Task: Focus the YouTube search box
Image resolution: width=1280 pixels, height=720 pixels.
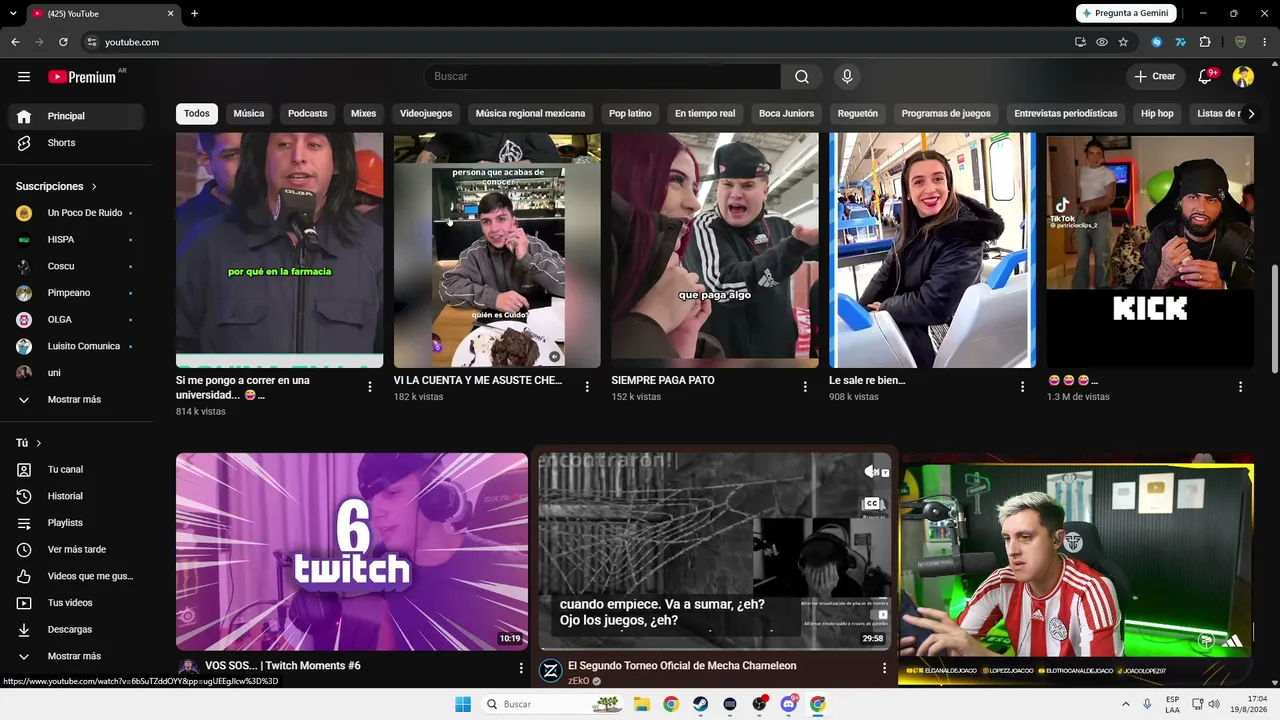Action: (602, 77)
